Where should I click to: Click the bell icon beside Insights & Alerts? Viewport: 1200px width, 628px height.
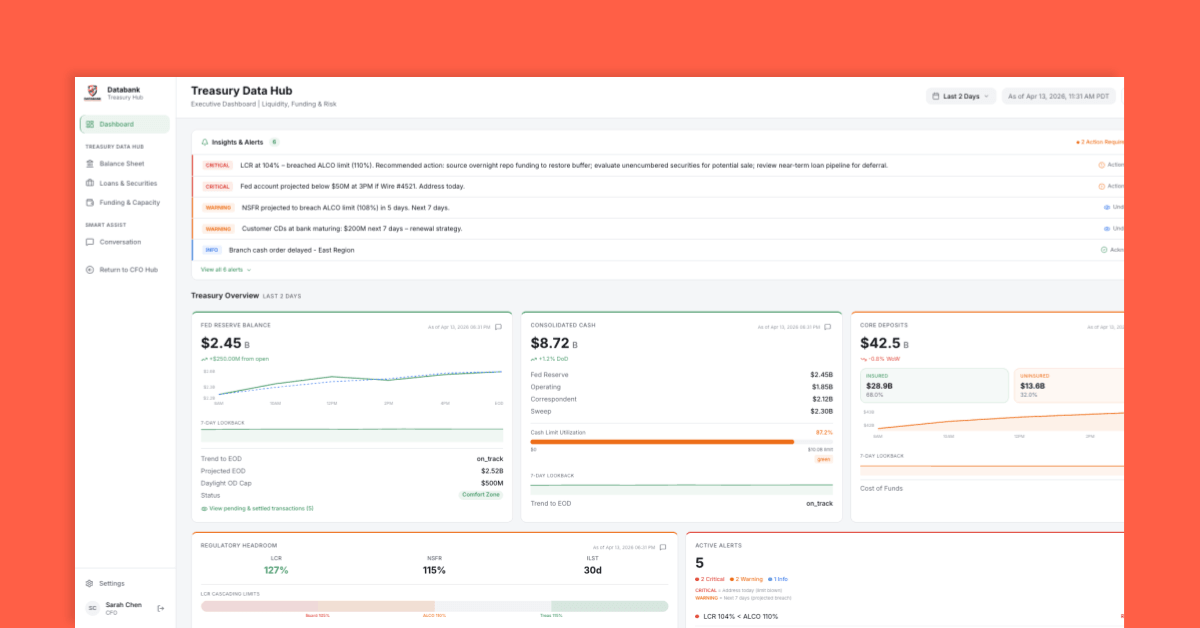[x=204, y=142]
